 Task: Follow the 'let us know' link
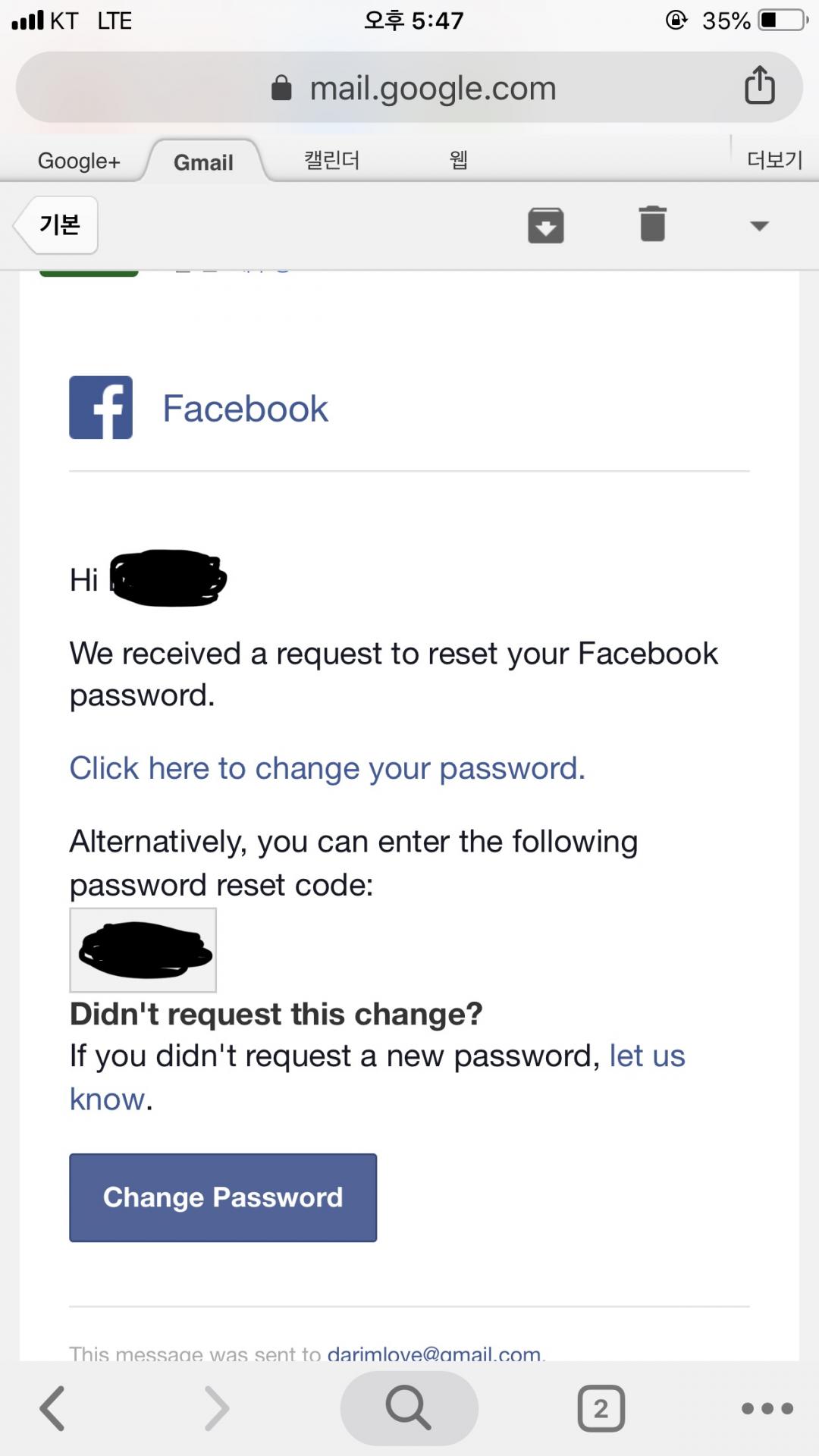click(647, 1056)
